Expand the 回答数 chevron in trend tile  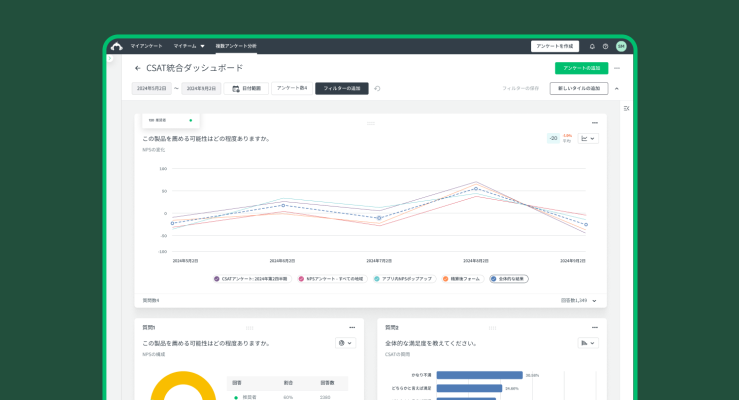pyautogui.click(x=595, y=300)
